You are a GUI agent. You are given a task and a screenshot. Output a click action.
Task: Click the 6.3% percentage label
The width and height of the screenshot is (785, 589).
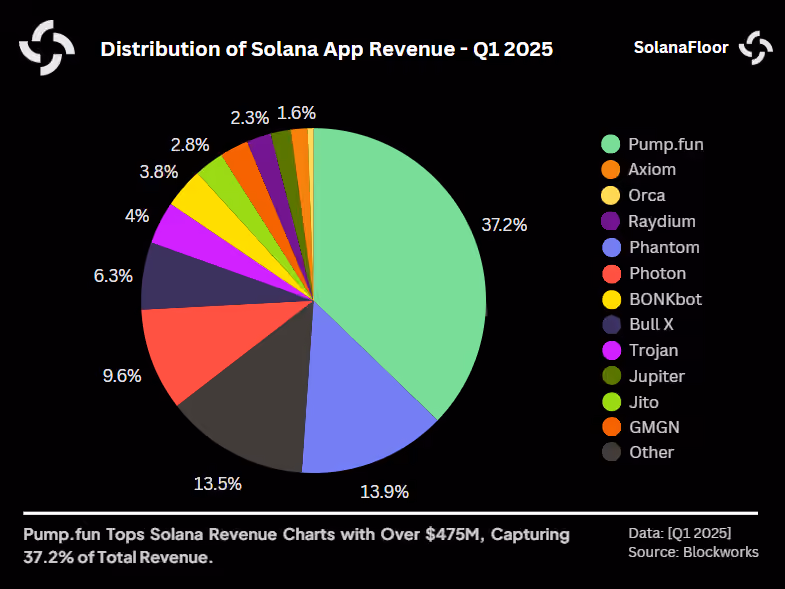click(x=113, y=276)
